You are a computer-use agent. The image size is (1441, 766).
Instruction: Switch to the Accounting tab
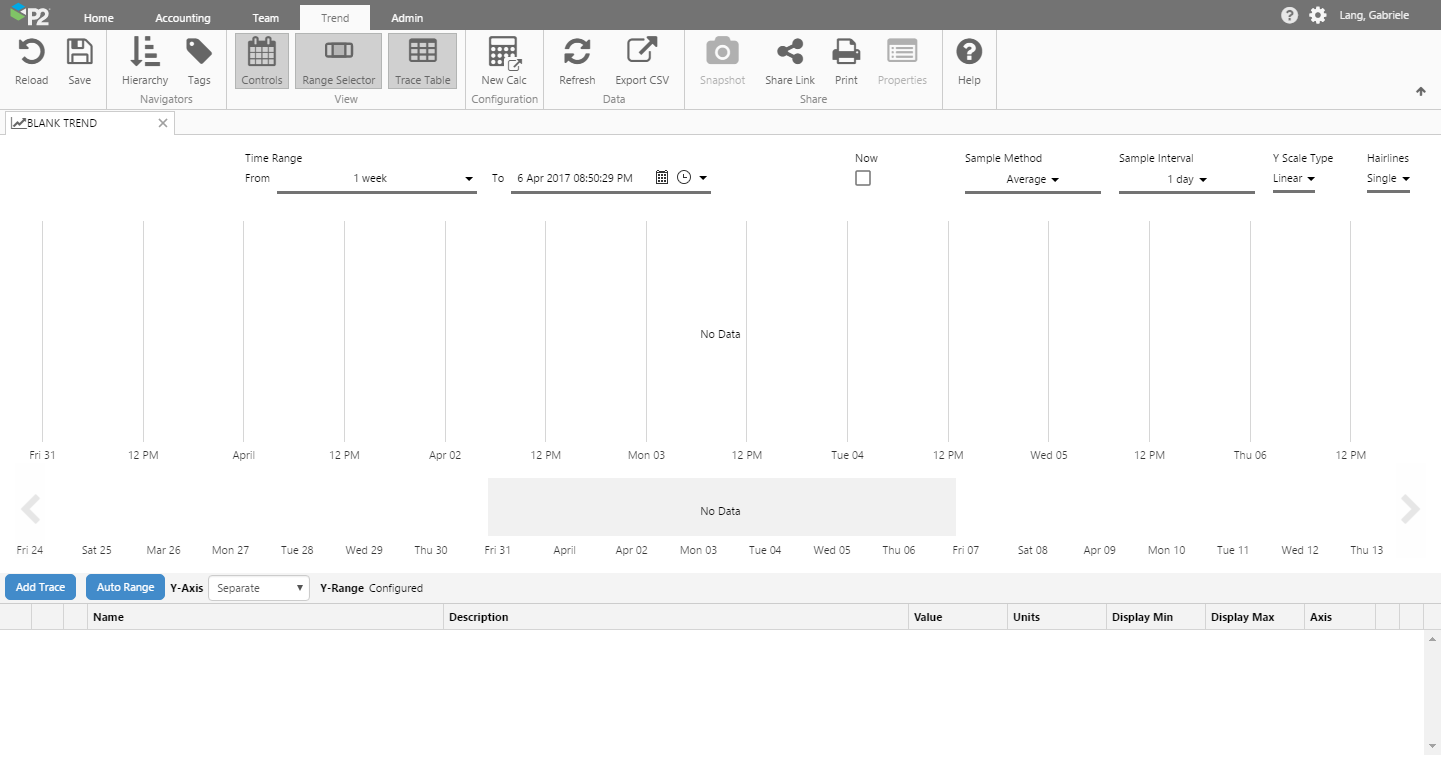[x=183, y=18]
